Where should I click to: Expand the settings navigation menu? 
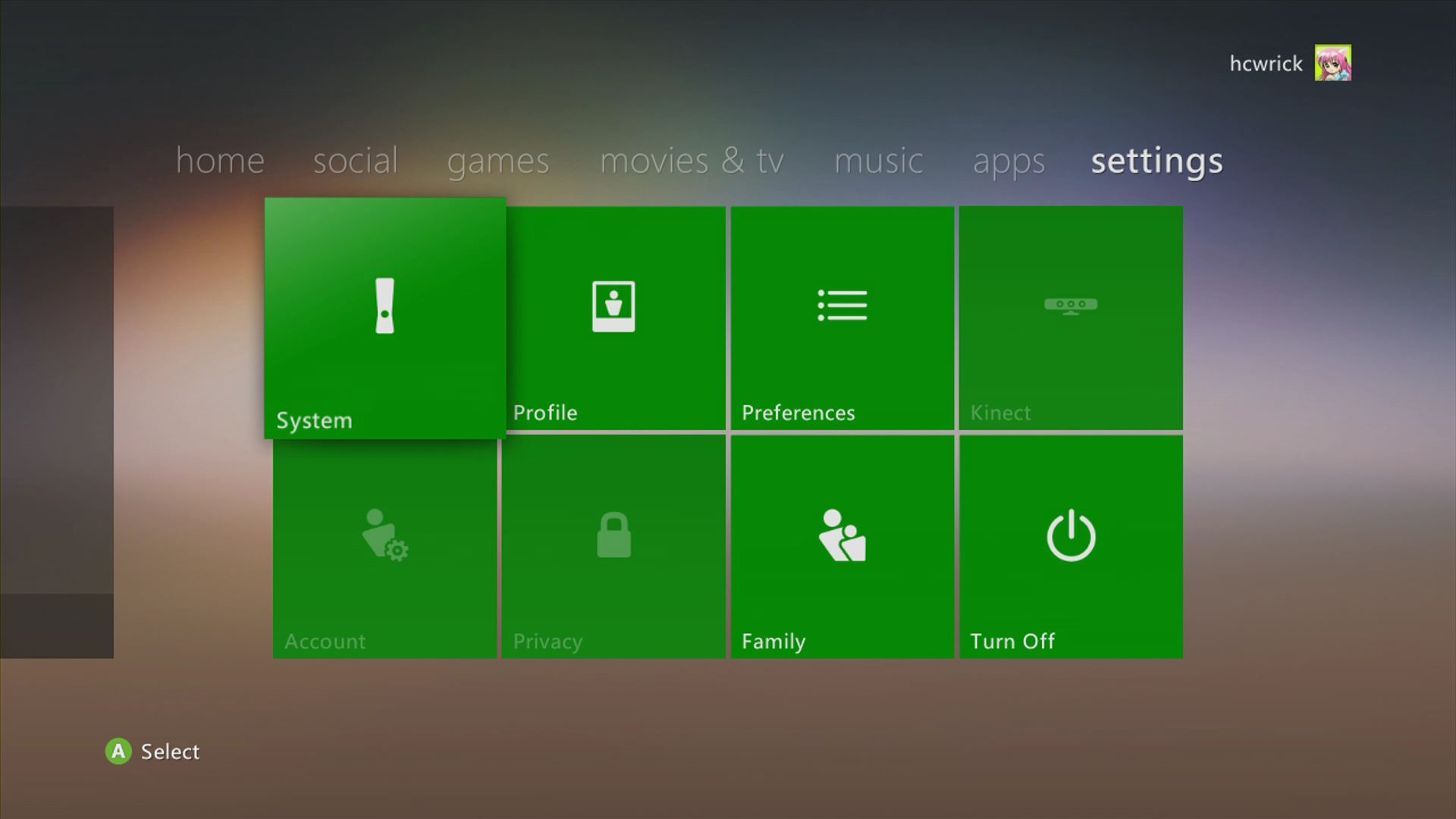pos(1155,160)
